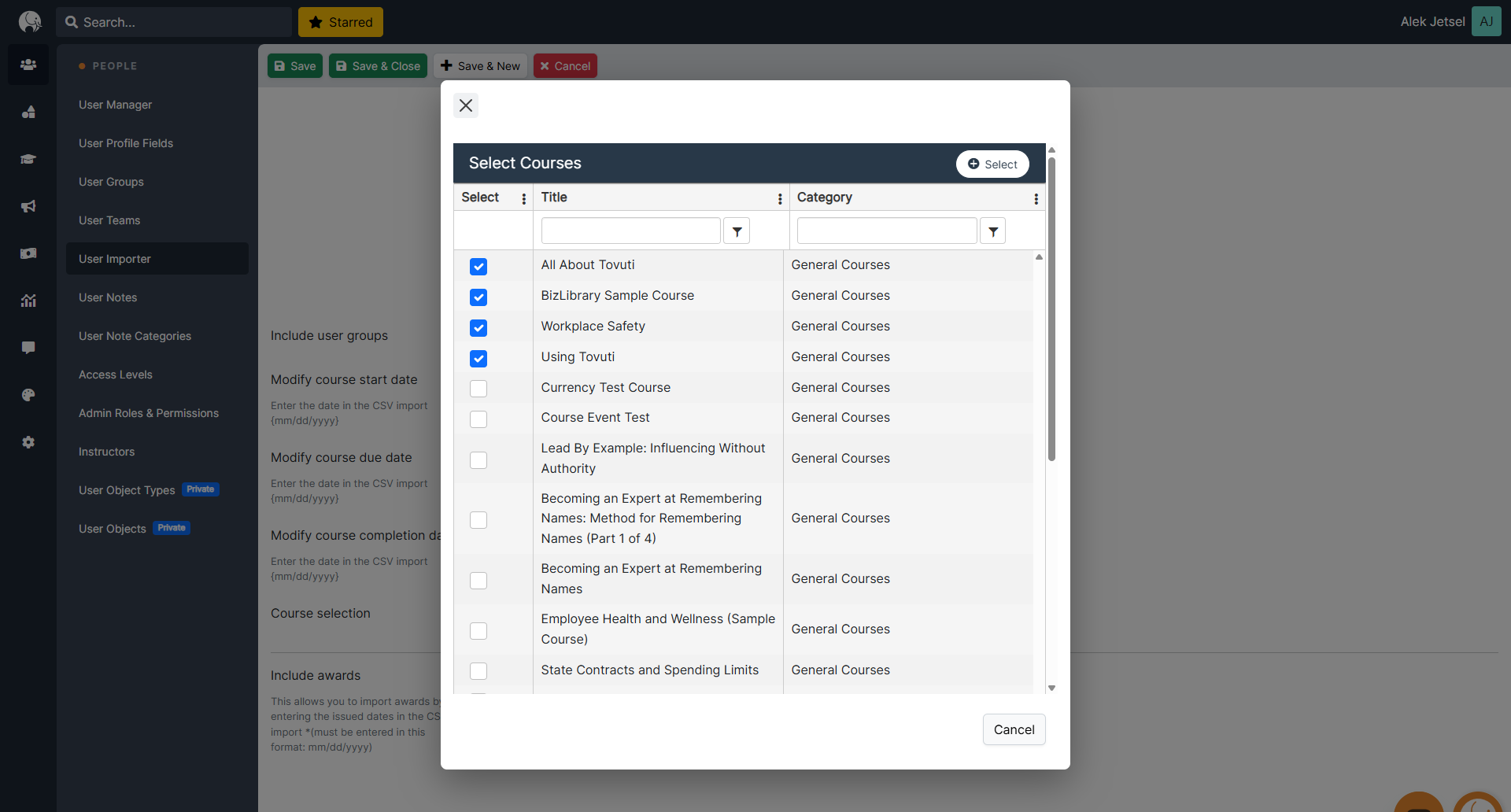Check the Currency Test Course checkbox
The height and width of the screenshot is (812, 1511).
pos(478,389)
